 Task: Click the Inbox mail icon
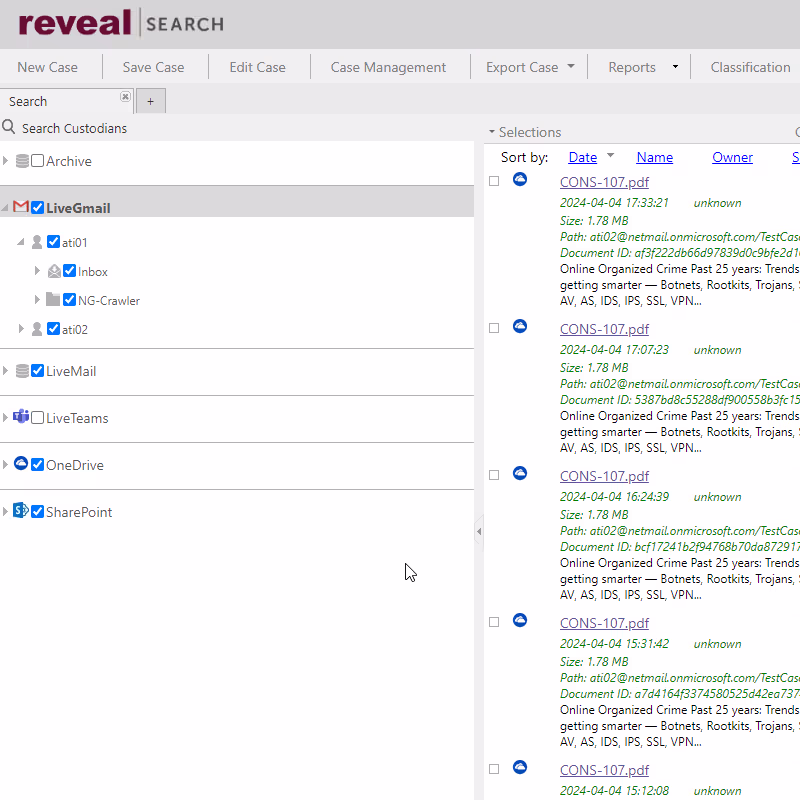(54, 271)
